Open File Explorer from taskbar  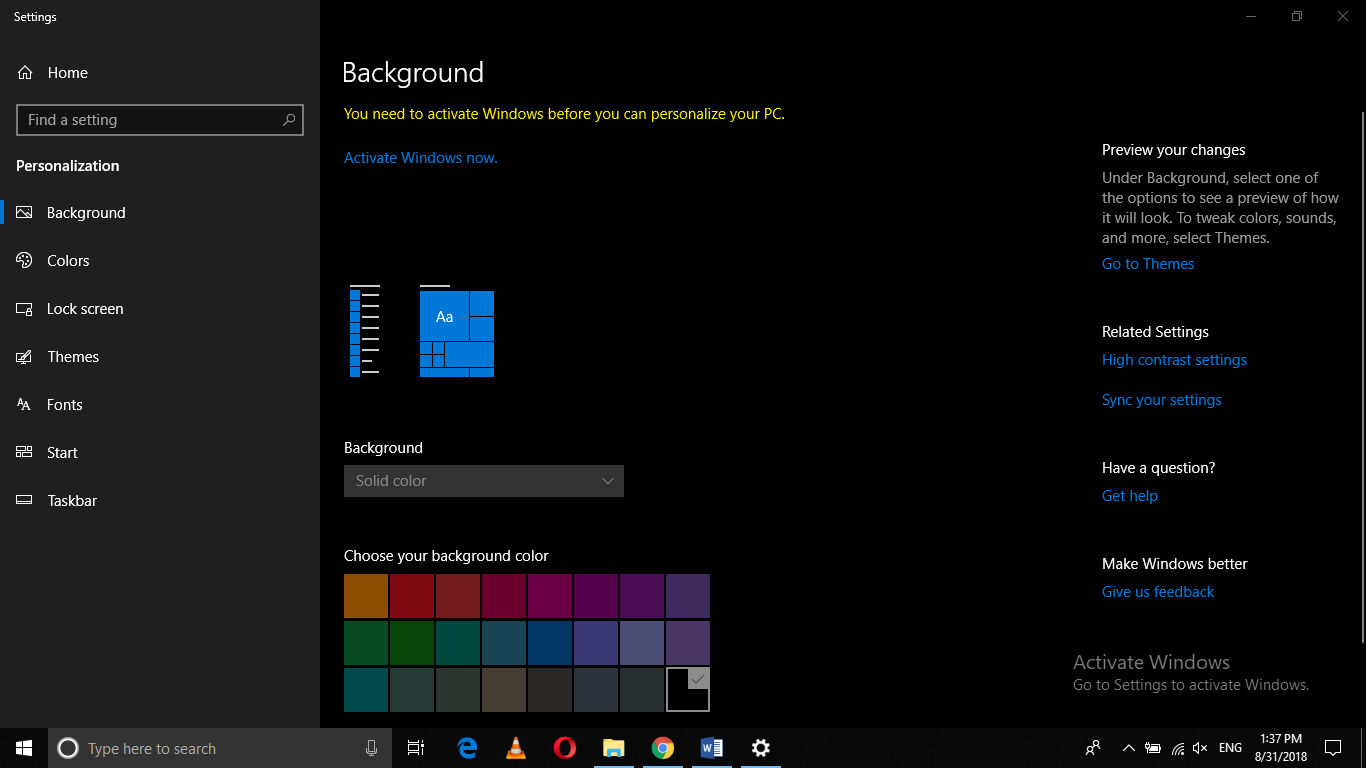tap(614, 748)
